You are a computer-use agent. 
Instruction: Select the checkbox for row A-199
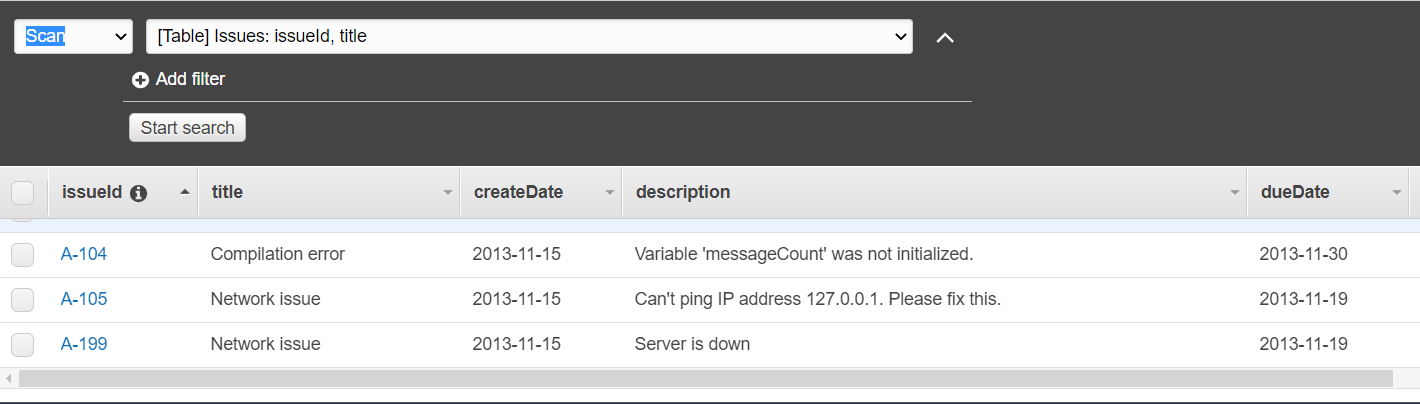coord(22,344)
